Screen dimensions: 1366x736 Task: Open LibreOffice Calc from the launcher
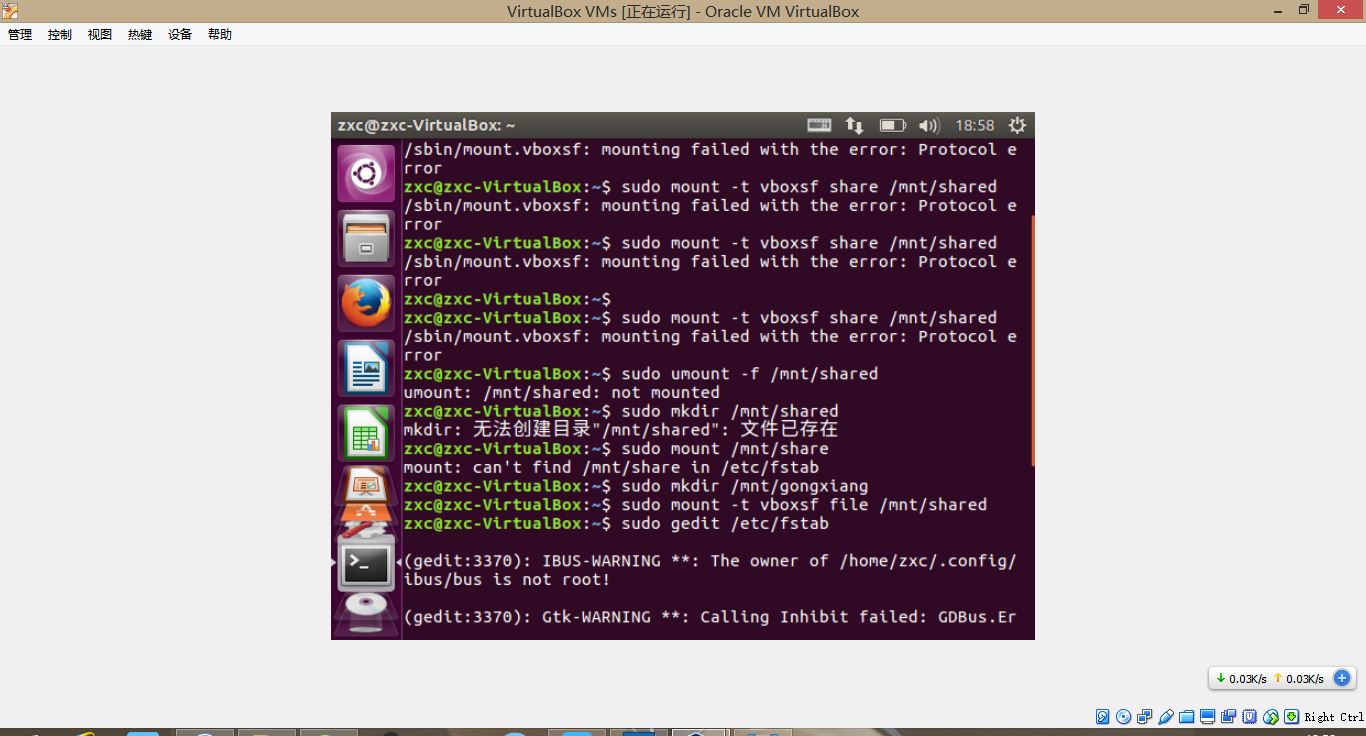coord(366,433)
